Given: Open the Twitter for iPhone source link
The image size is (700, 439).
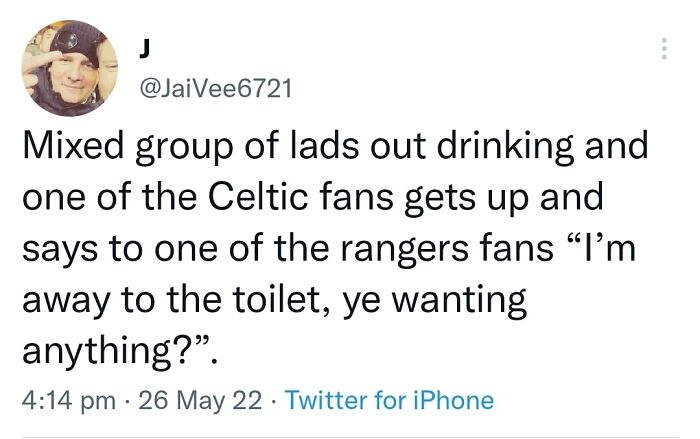Looking at the screenshot, I should 389,401.
